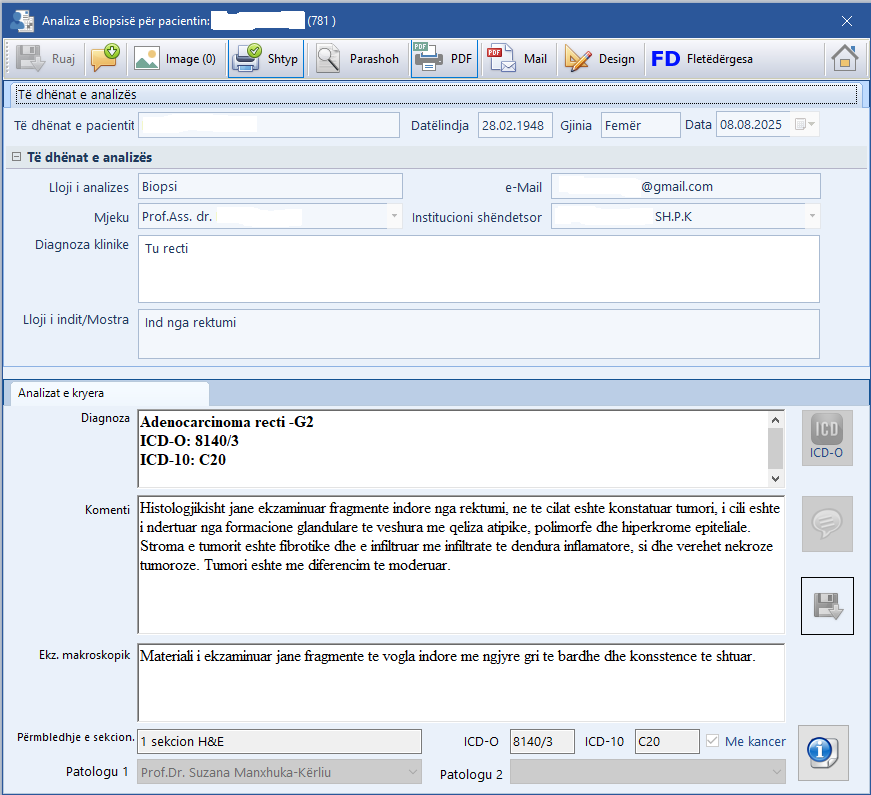Select the Analizat e kryera tab
This screenshot has width=871, height=795.
tap(62, 393)
